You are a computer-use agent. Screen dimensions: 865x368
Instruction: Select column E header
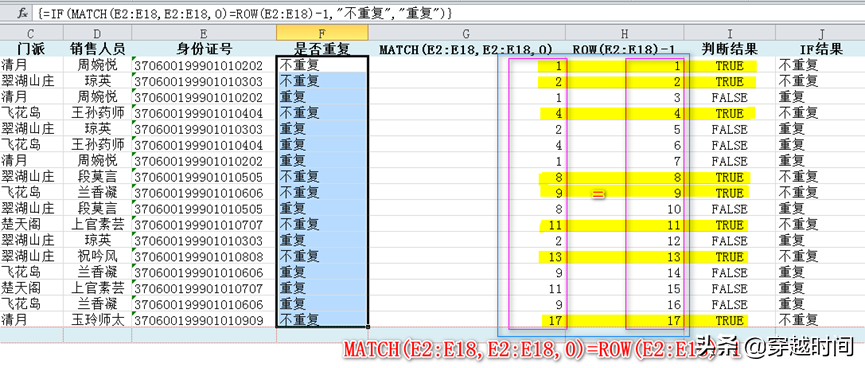(204, 34)
